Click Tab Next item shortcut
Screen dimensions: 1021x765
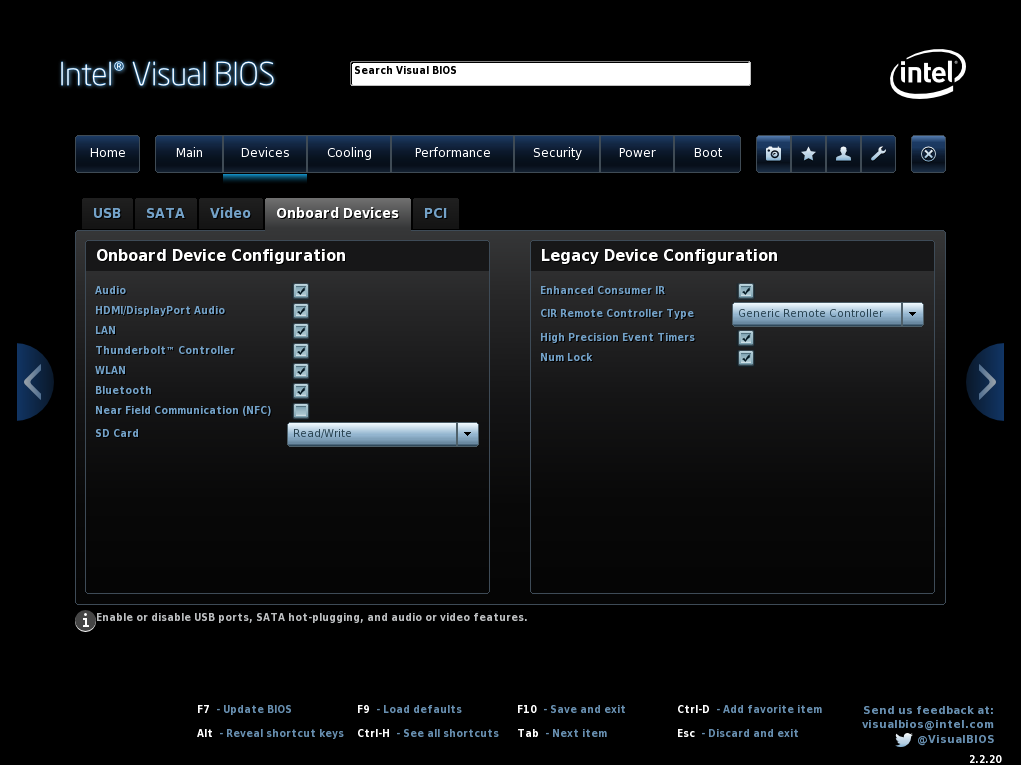coord(563,734)
